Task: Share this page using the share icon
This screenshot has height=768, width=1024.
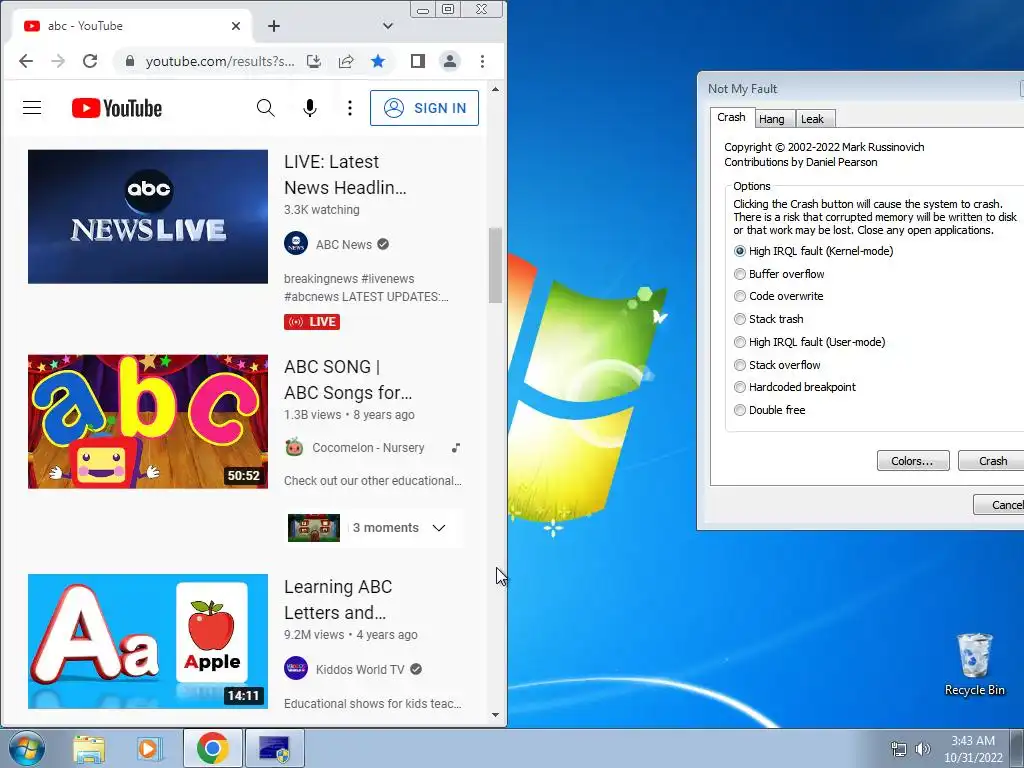Action: 346,61
